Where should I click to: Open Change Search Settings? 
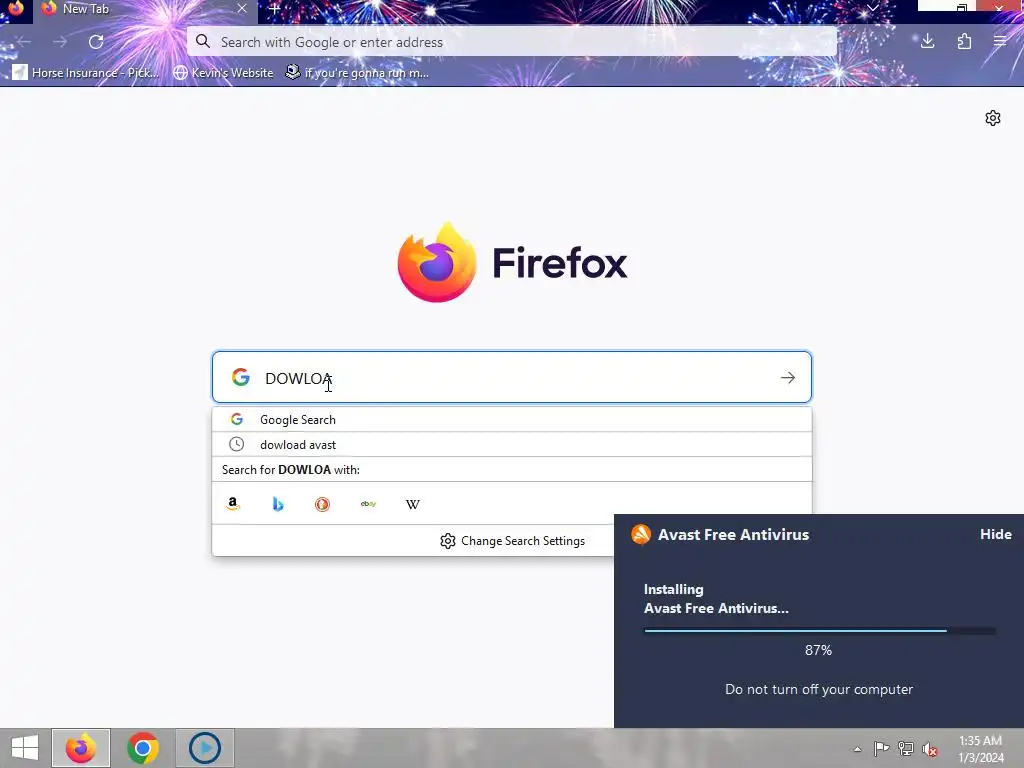coord(513,541)
